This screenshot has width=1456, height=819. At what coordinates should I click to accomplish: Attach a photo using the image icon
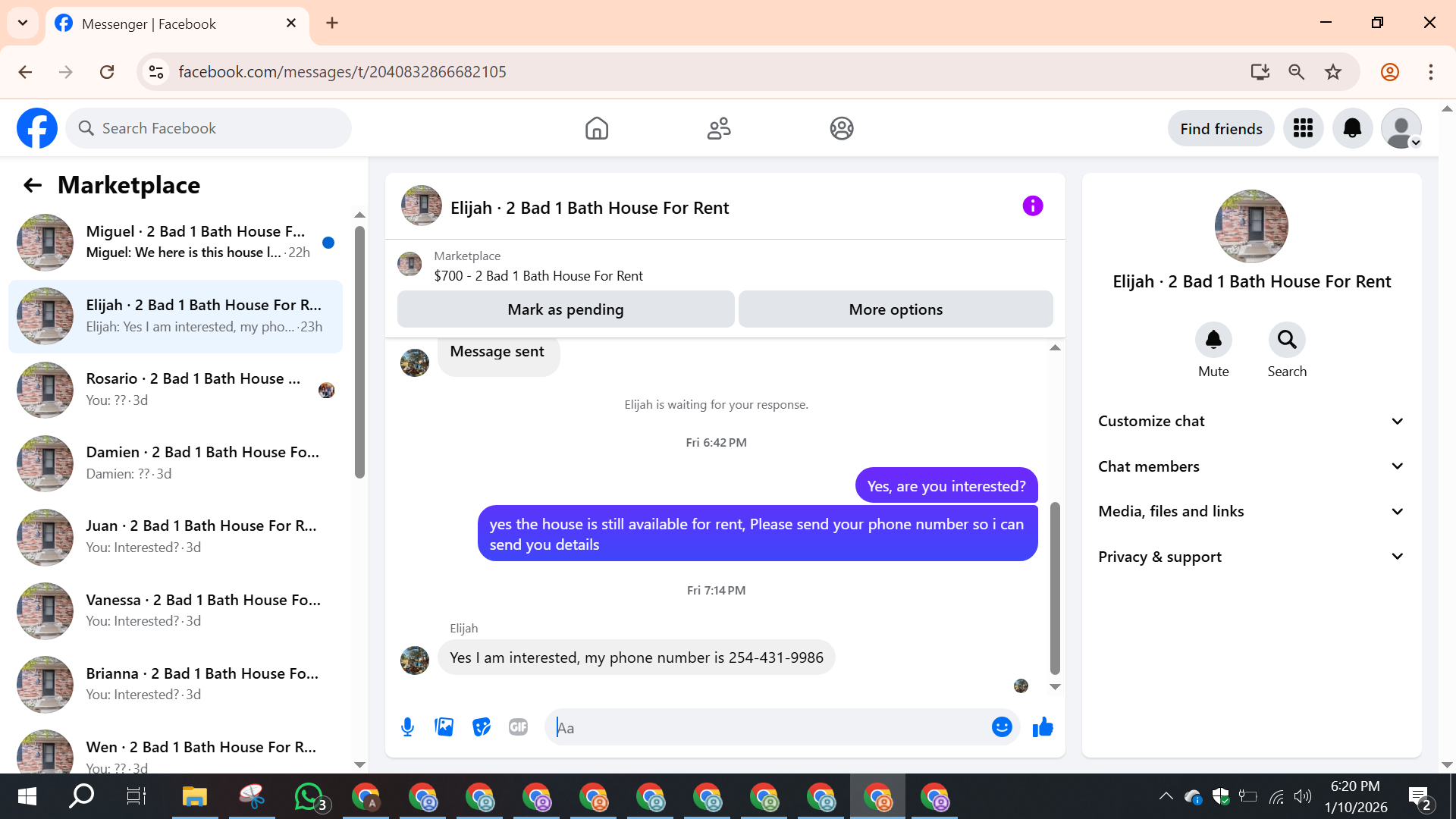pyautogui.click(x=444, y=727)
